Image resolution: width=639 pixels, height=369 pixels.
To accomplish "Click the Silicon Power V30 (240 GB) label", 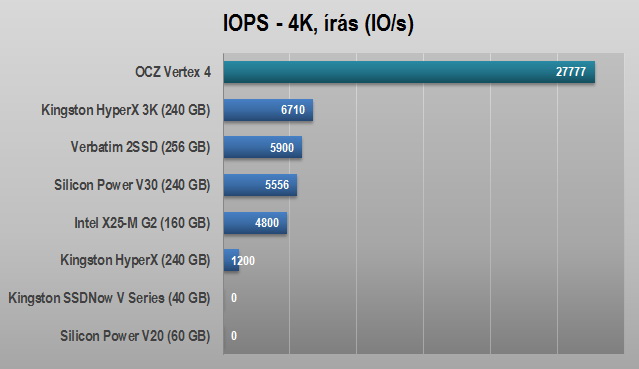I will click(132, 185).
